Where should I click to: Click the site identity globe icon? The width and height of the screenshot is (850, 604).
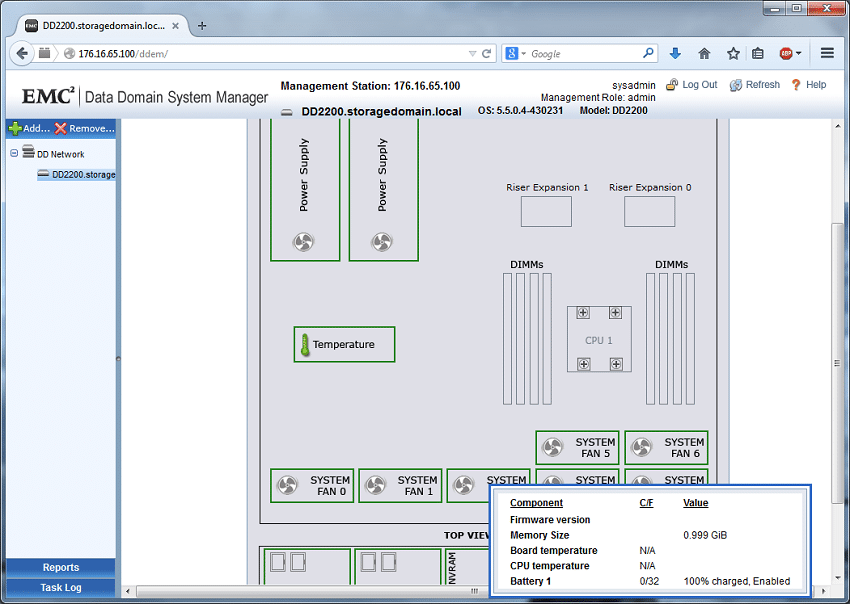(69, 53)
